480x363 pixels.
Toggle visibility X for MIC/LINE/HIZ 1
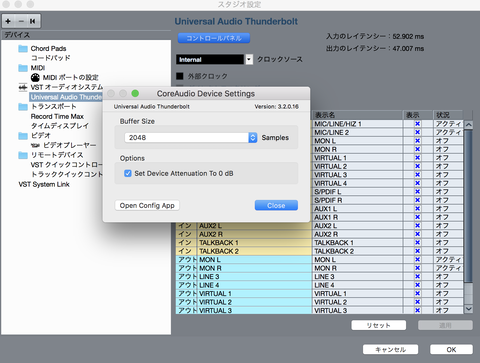coord(417,124)
